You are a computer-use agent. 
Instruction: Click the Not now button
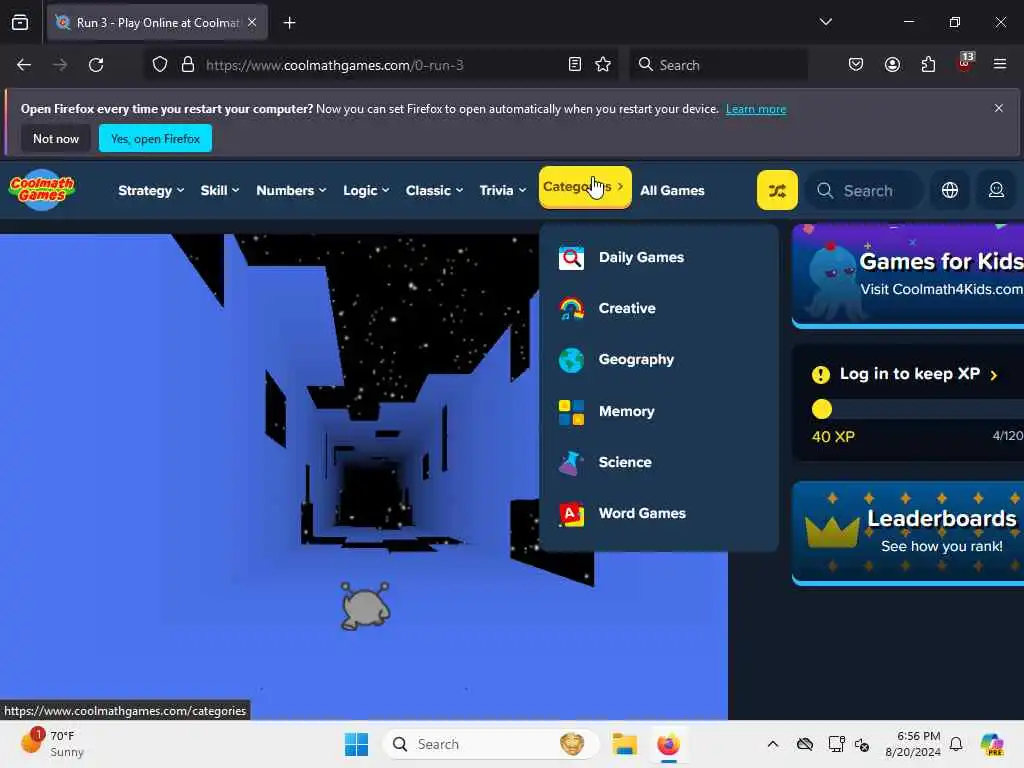[56, 138]
